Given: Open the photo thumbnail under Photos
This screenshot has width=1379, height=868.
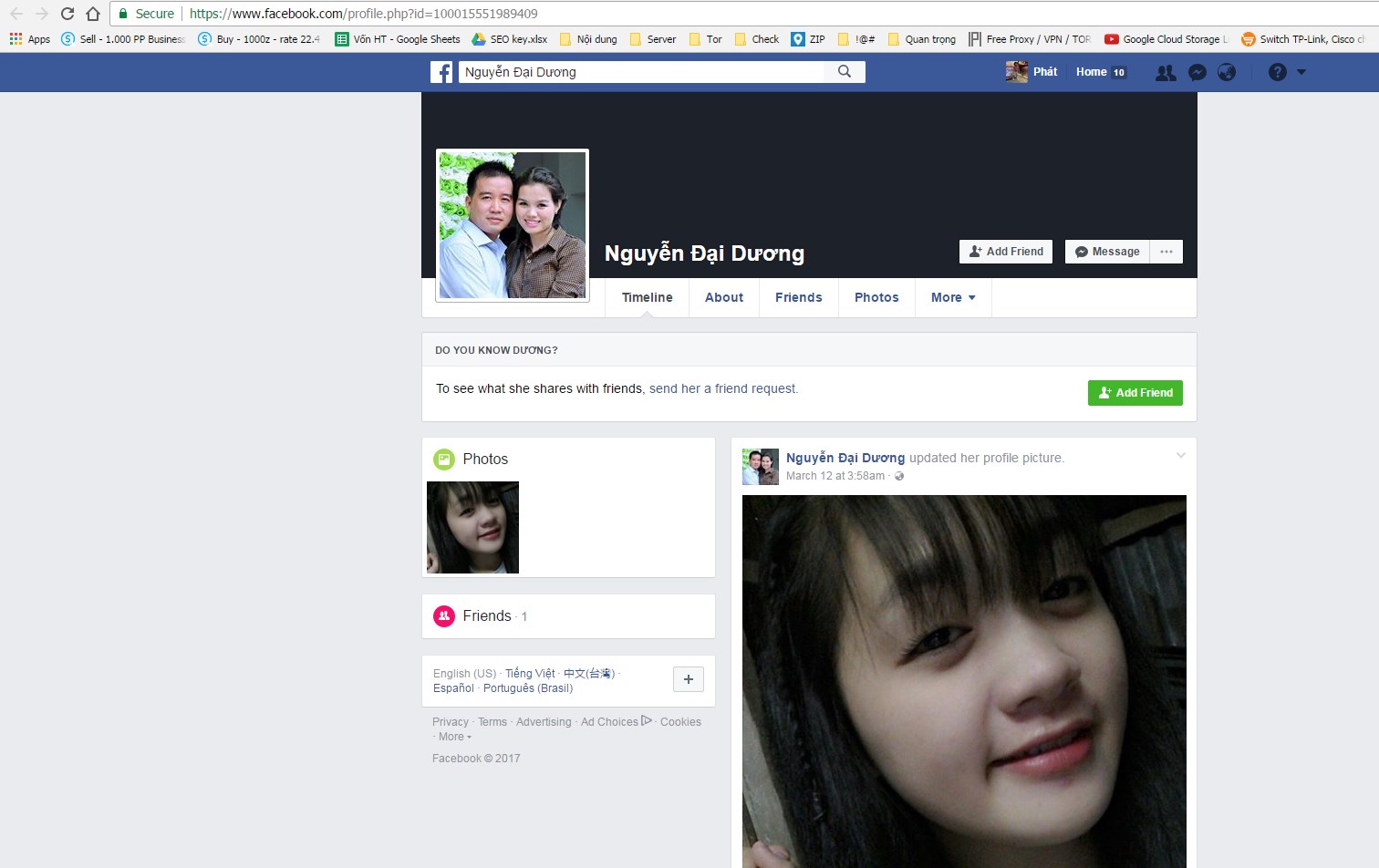Looking at the screenshot, I should (x=472, y=527).
